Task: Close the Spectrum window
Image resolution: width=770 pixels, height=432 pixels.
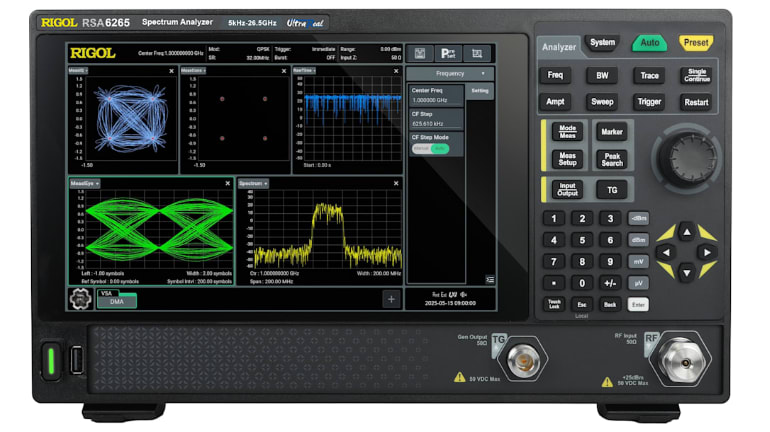Action: coord(396,183)
